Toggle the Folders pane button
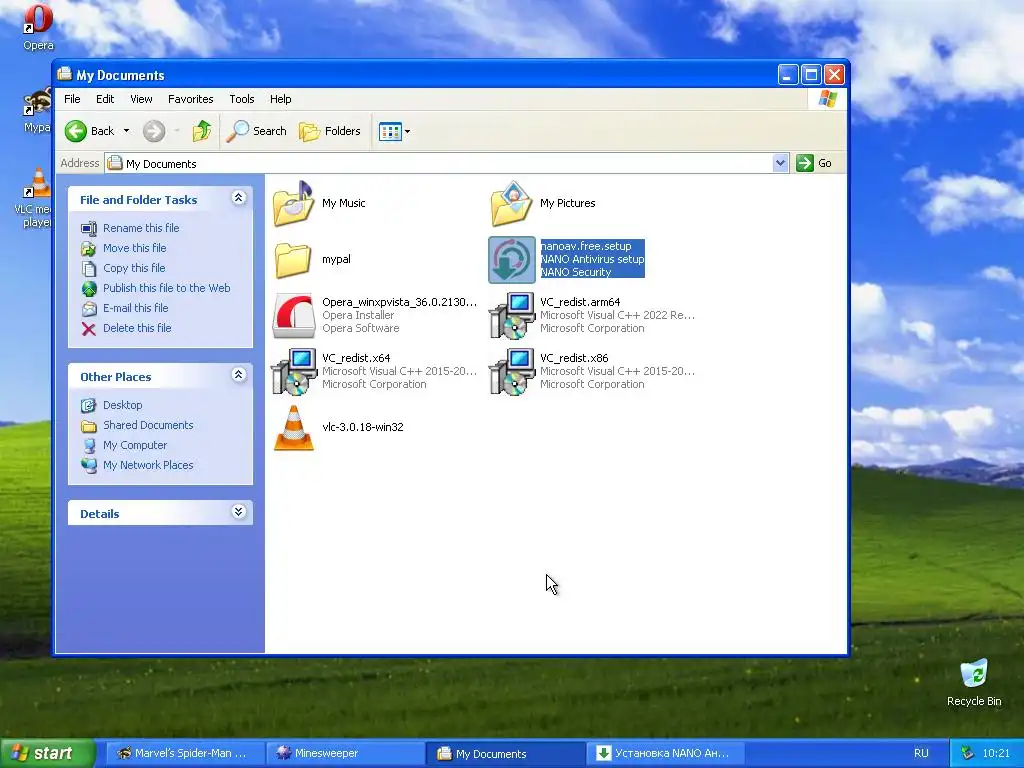 click(330, 131)
